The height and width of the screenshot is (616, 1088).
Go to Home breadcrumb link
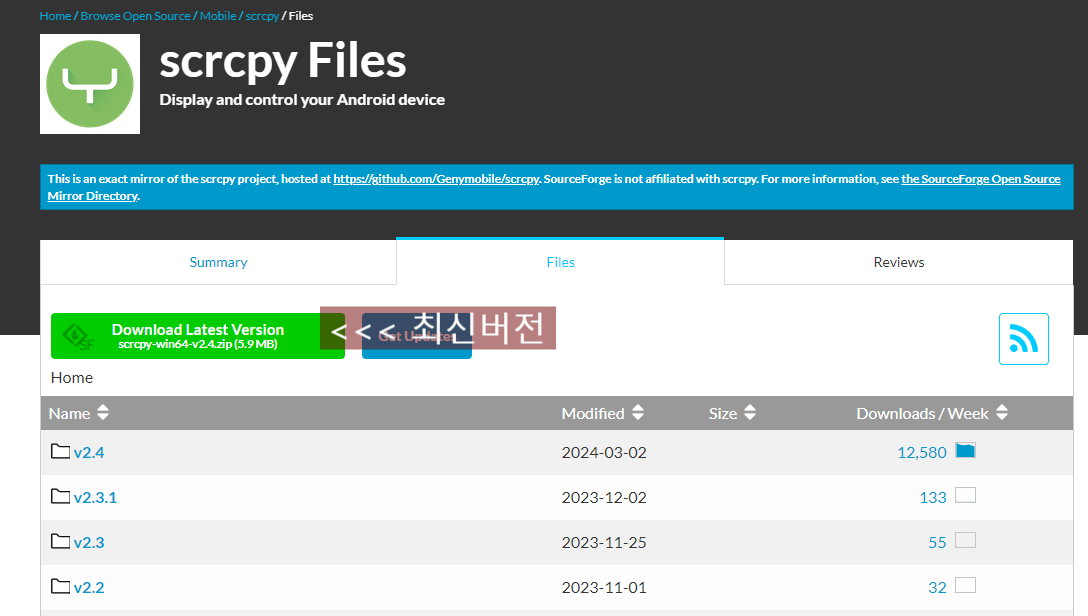point(56,16)
